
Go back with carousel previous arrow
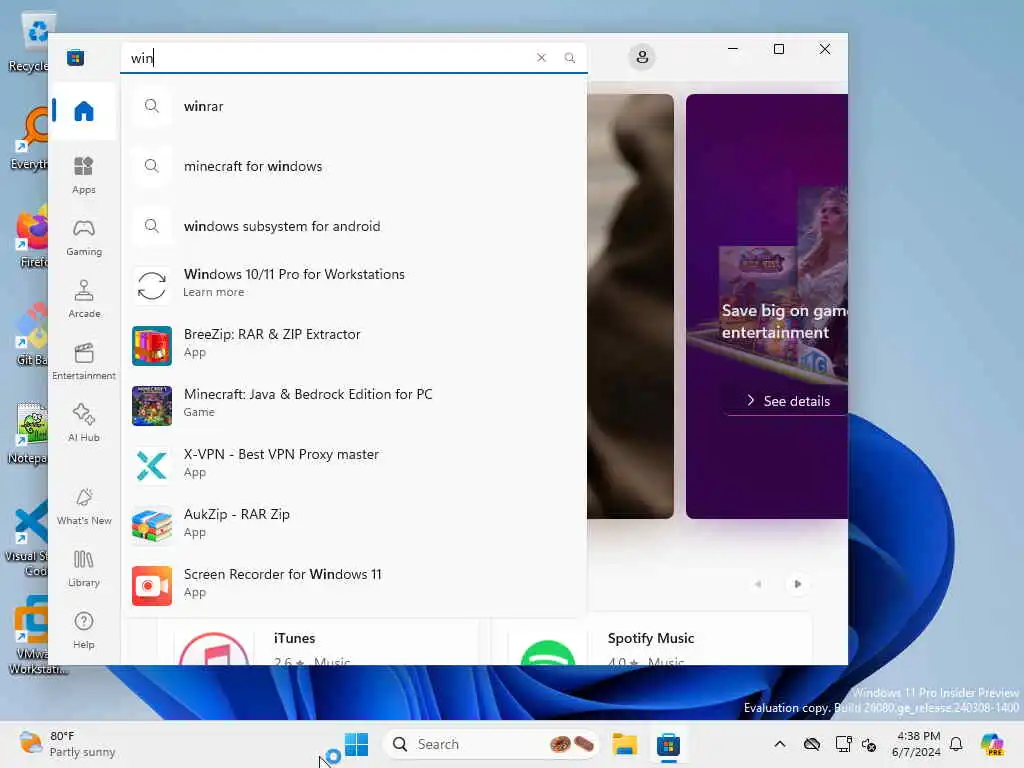(758, 584)
